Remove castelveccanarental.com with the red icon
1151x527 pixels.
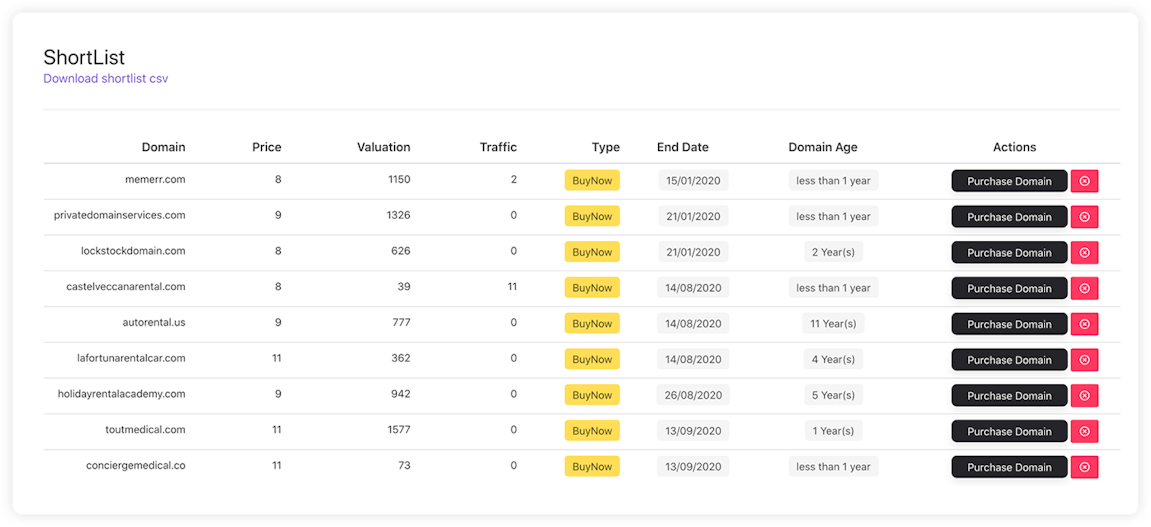point(1084,288)
